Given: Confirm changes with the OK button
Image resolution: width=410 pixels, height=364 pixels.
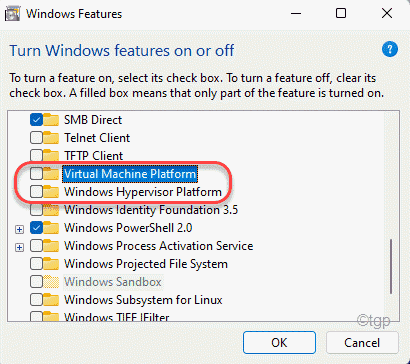Looking at the screenshot, I should pos(279,342).
